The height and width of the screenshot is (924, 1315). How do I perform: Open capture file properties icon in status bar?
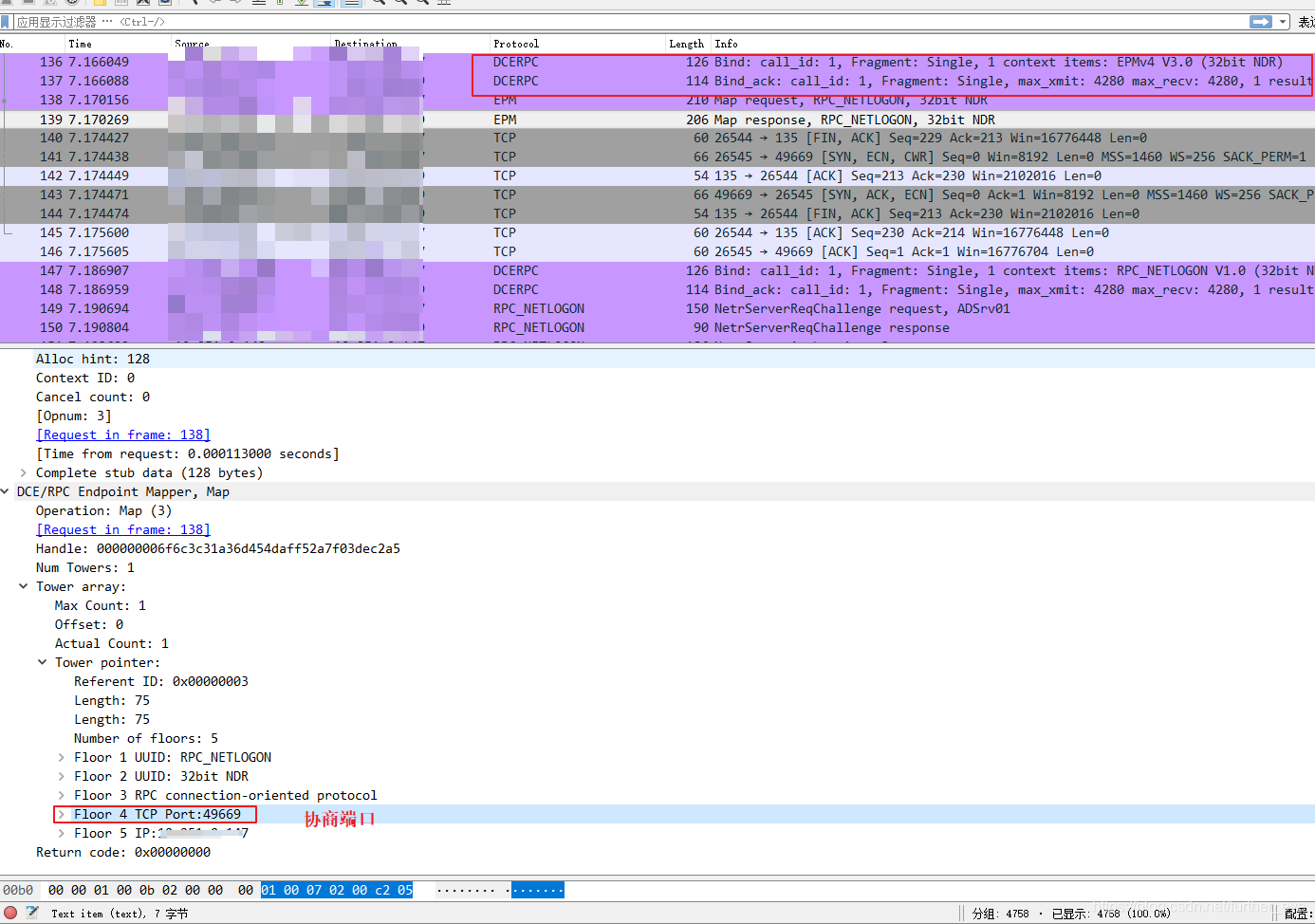point(32,913)
